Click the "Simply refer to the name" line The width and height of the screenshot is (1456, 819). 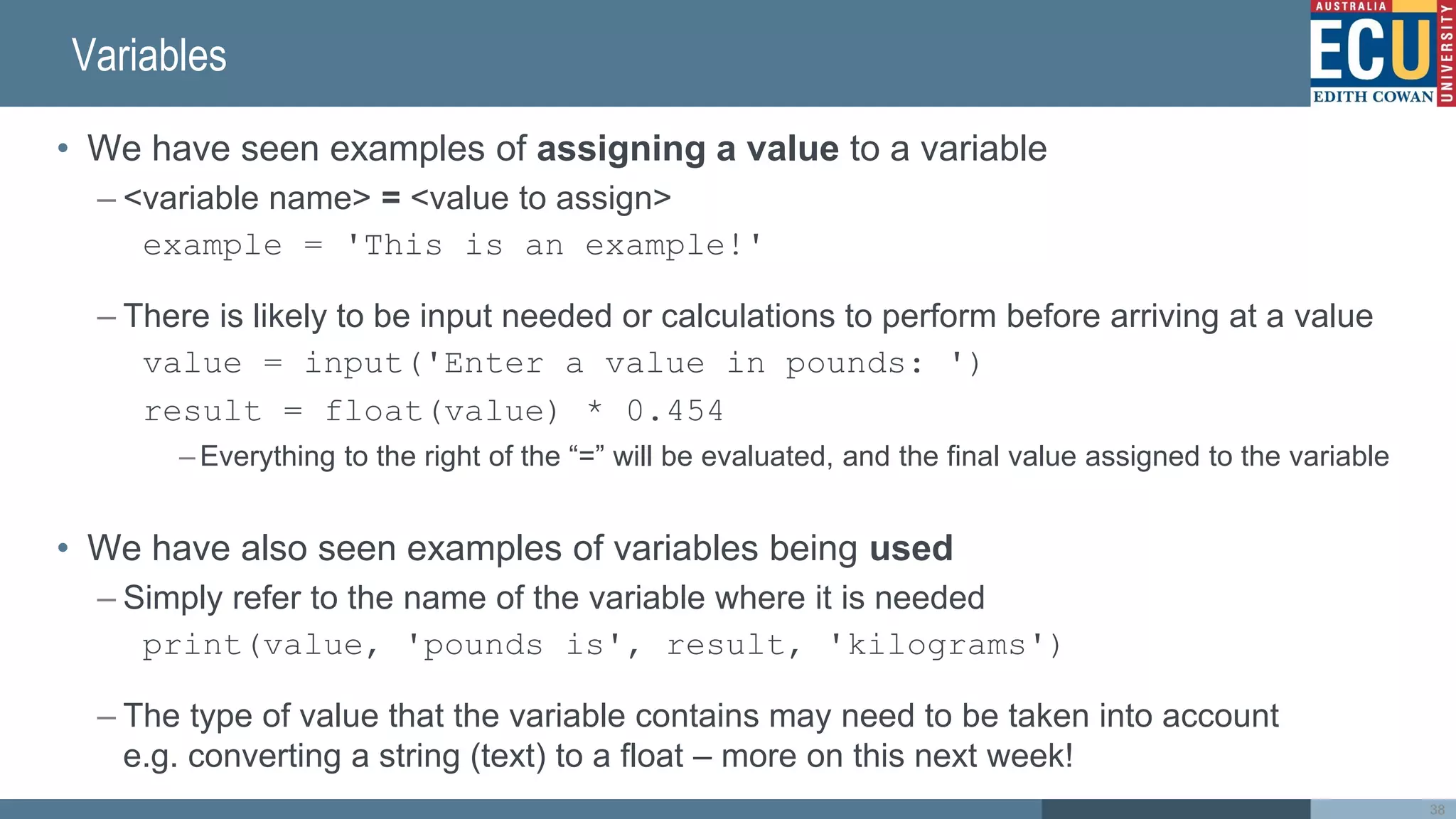(x=554, y=598)
